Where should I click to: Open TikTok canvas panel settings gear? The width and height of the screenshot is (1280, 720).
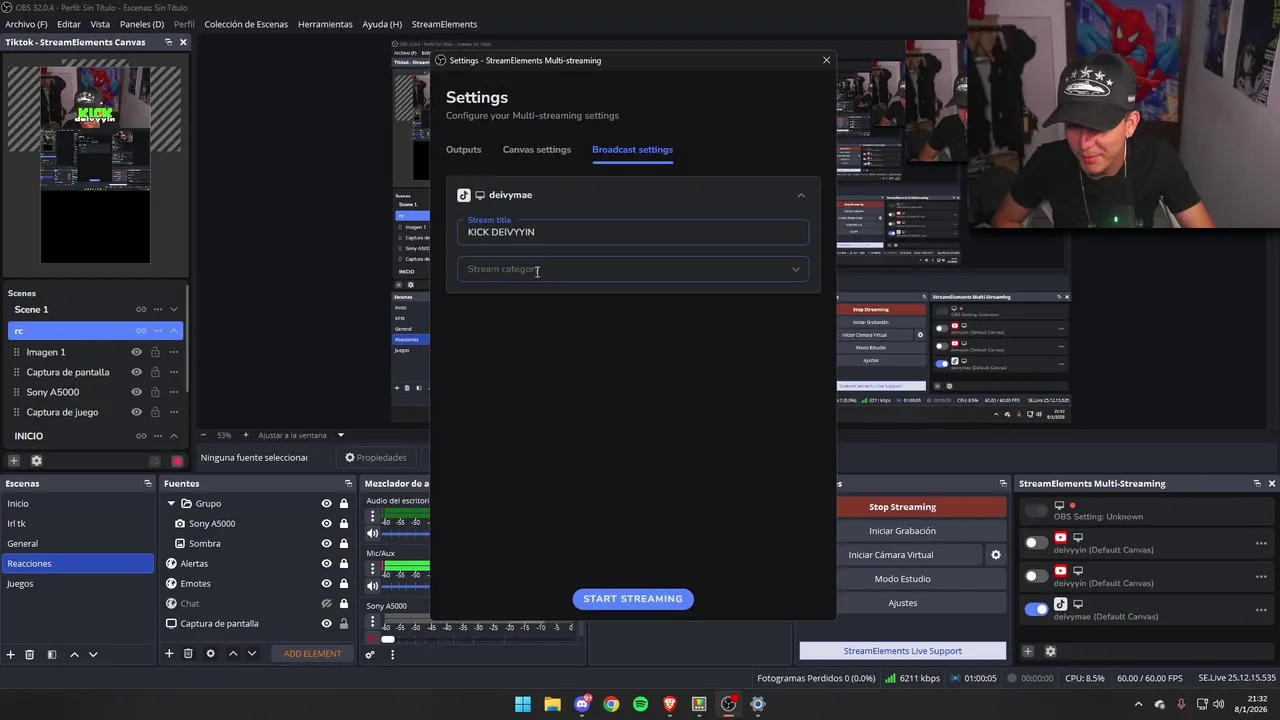[x=37, y=461]
